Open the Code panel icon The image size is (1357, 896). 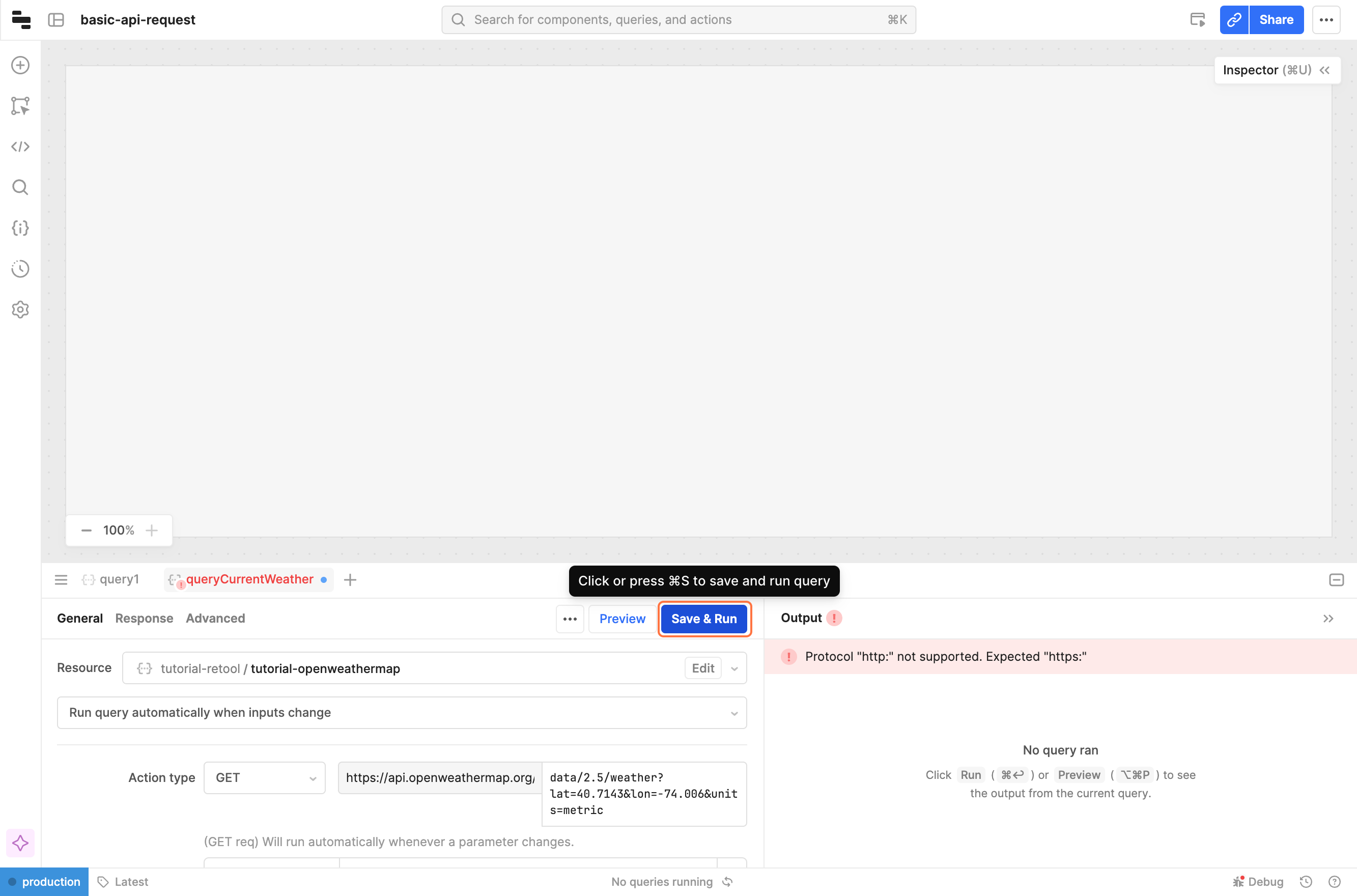[x=20, y=147]
